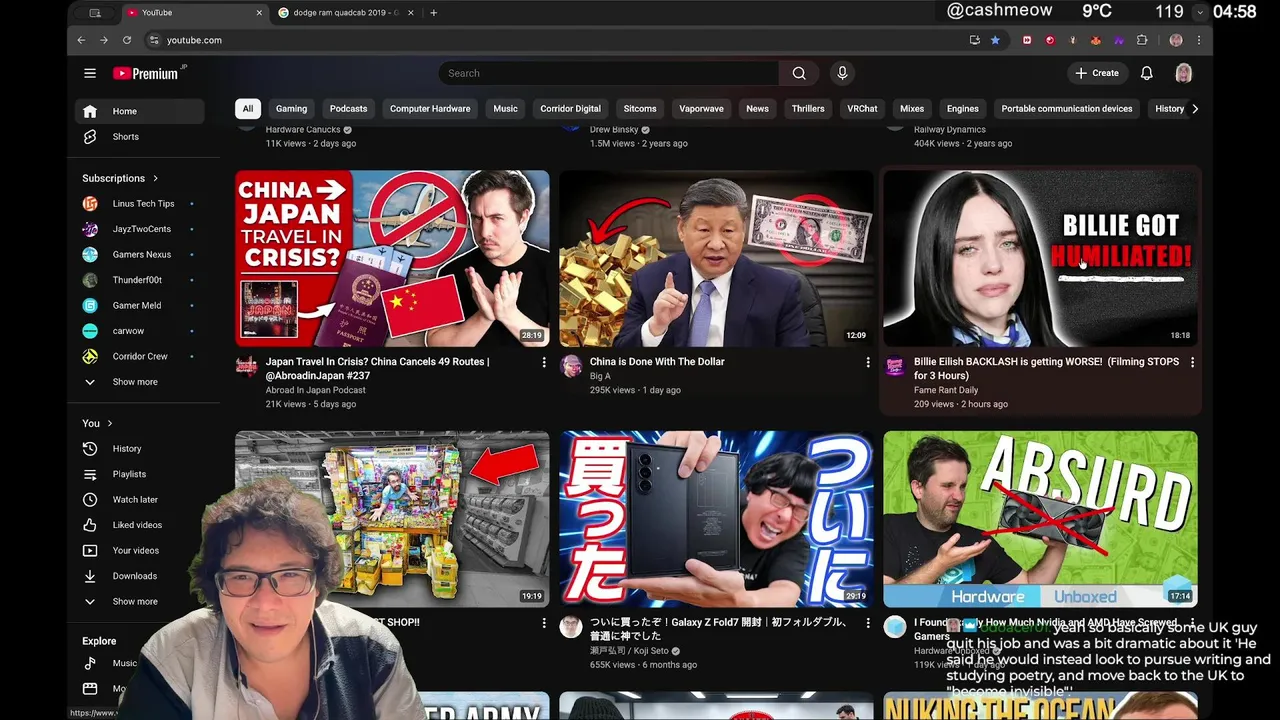
Task: Start voice search with microphone icon
Action: [842, 73]
